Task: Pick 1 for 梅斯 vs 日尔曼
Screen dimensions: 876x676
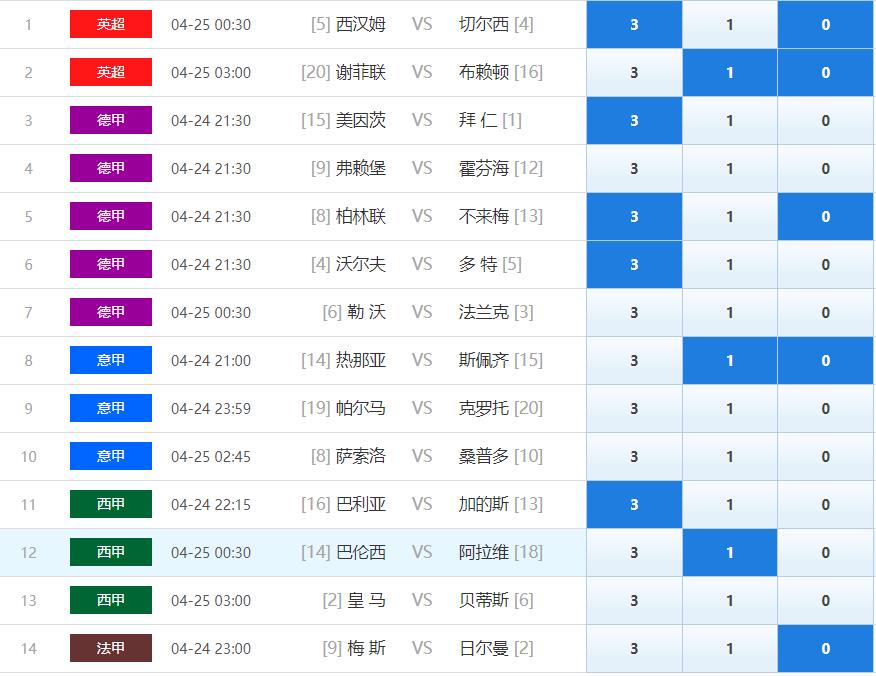Action: coord(730,649)
